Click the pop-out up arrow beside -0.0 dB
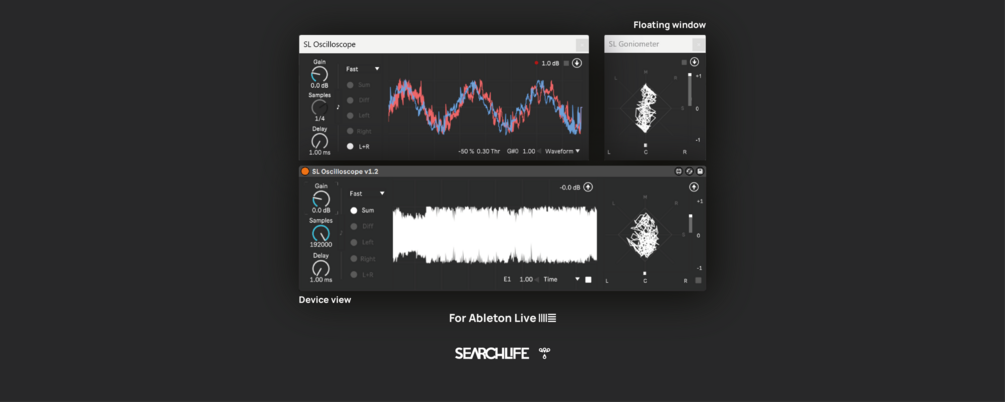The image size is (1005, 402). [588, 187]
